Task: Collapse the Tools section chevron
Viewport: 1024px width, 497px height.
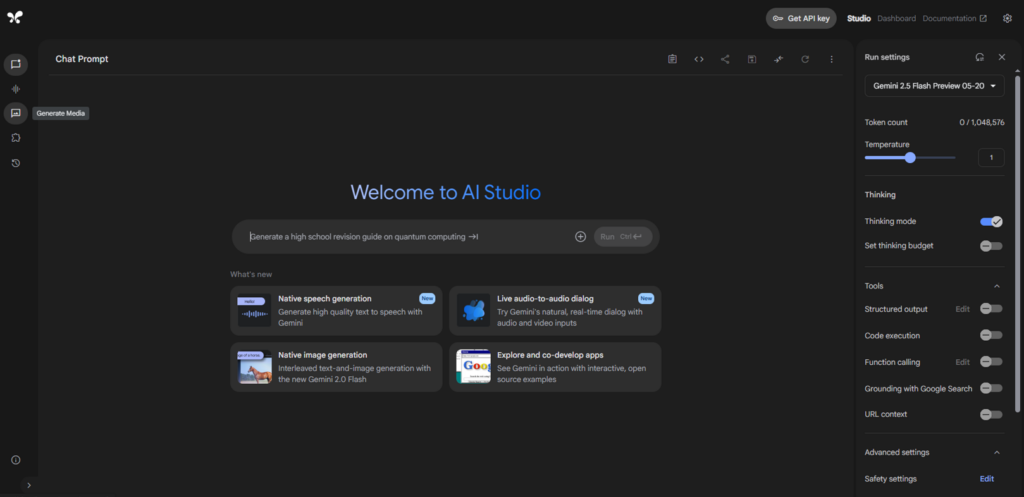Action: 997,286
